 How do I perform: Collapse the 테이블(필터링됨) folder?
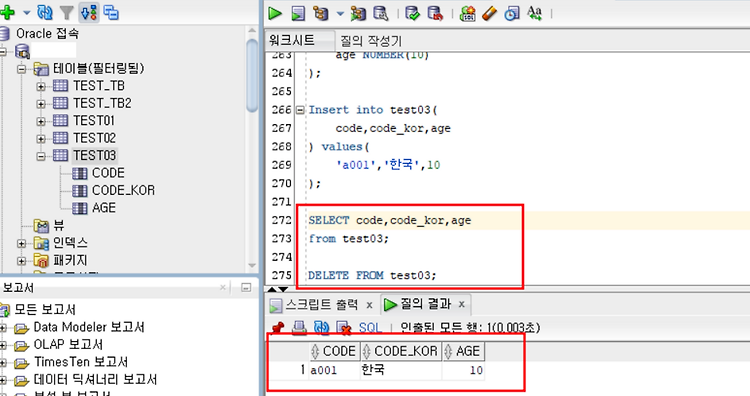coord(22,69)
